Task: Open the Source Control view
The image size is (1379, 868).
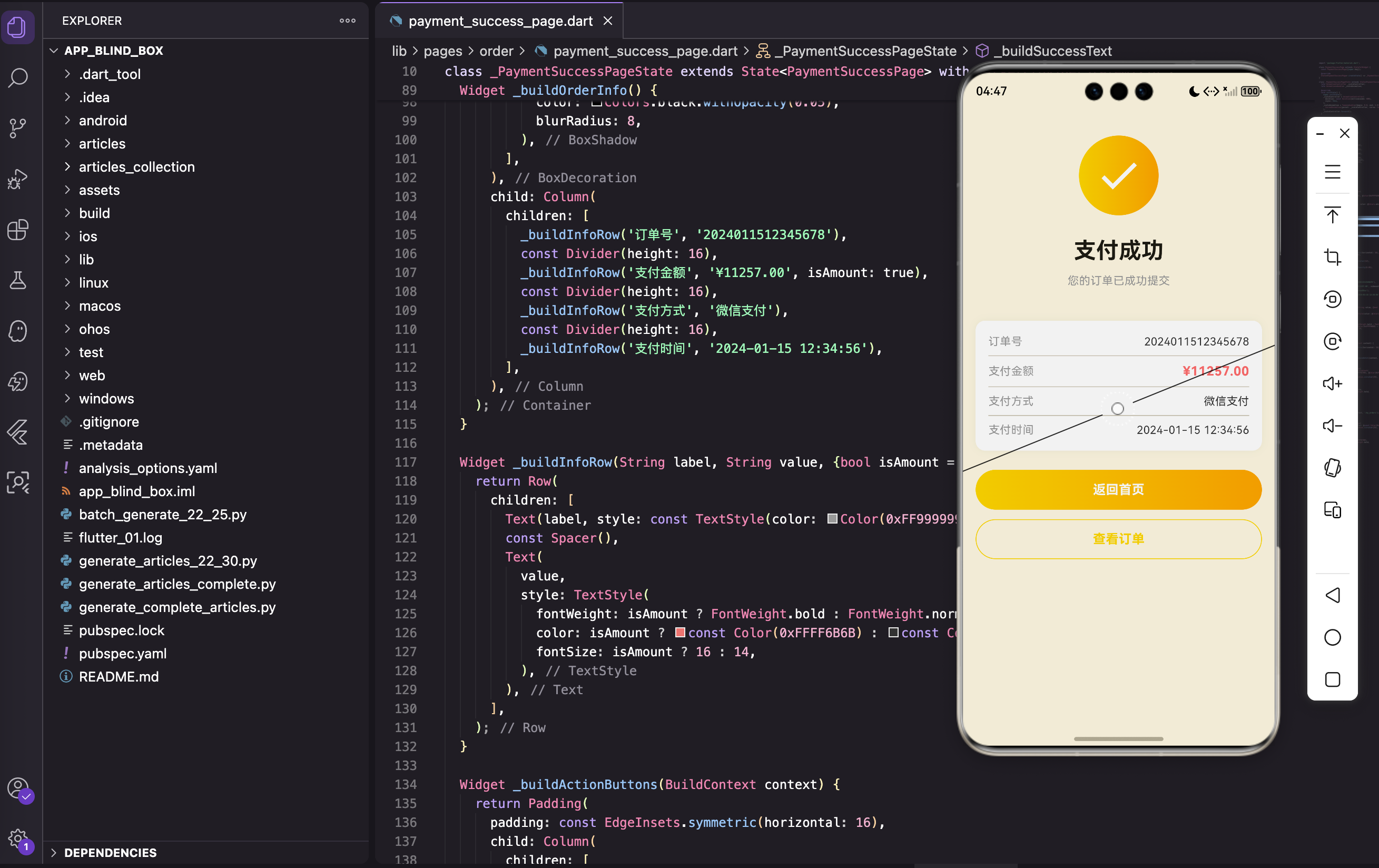Action: 18,127
